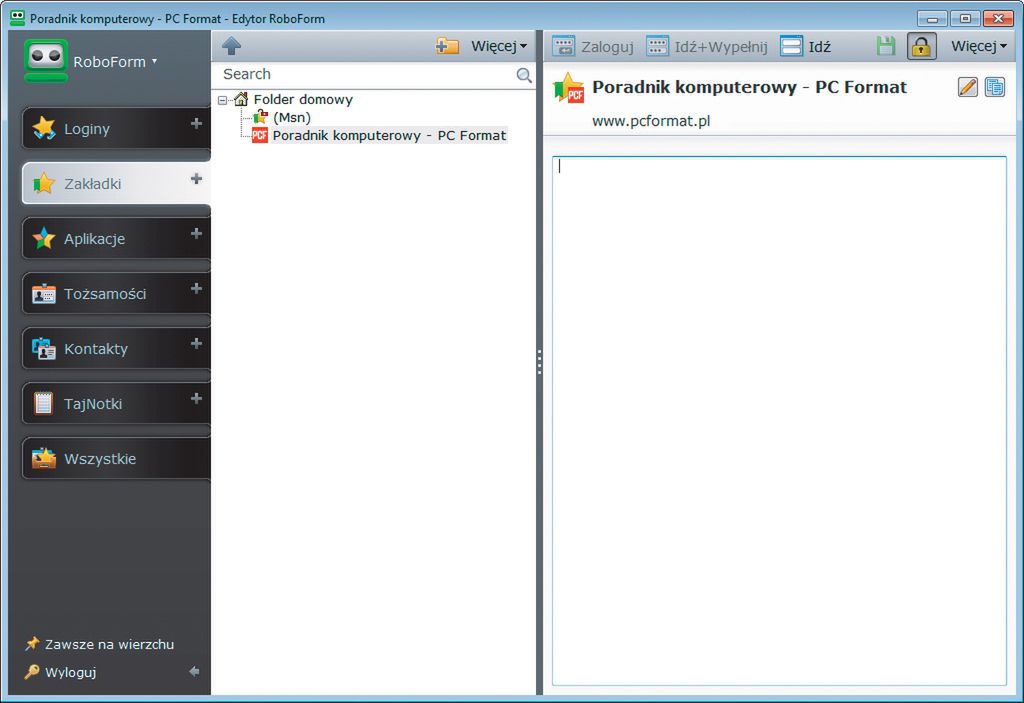
Task: Add a new identity with Tożsamości plus
Action: coord(196,288)
